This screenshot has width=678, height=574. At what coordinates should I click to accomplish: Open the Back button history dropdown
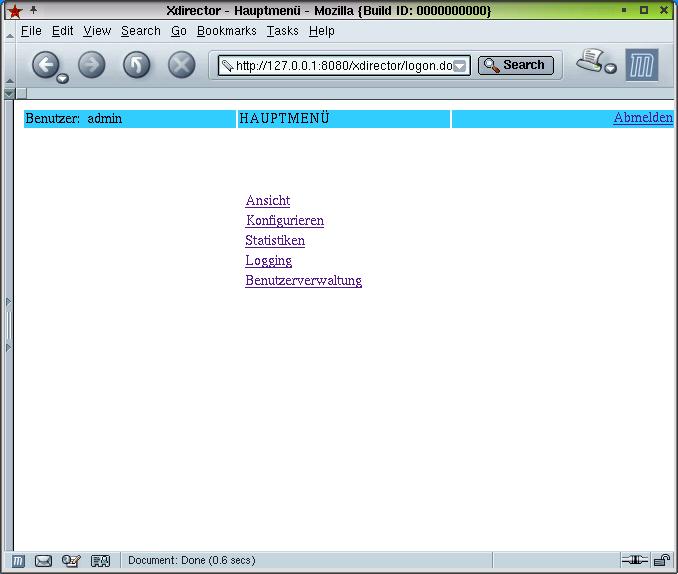[x=63, y=78]
